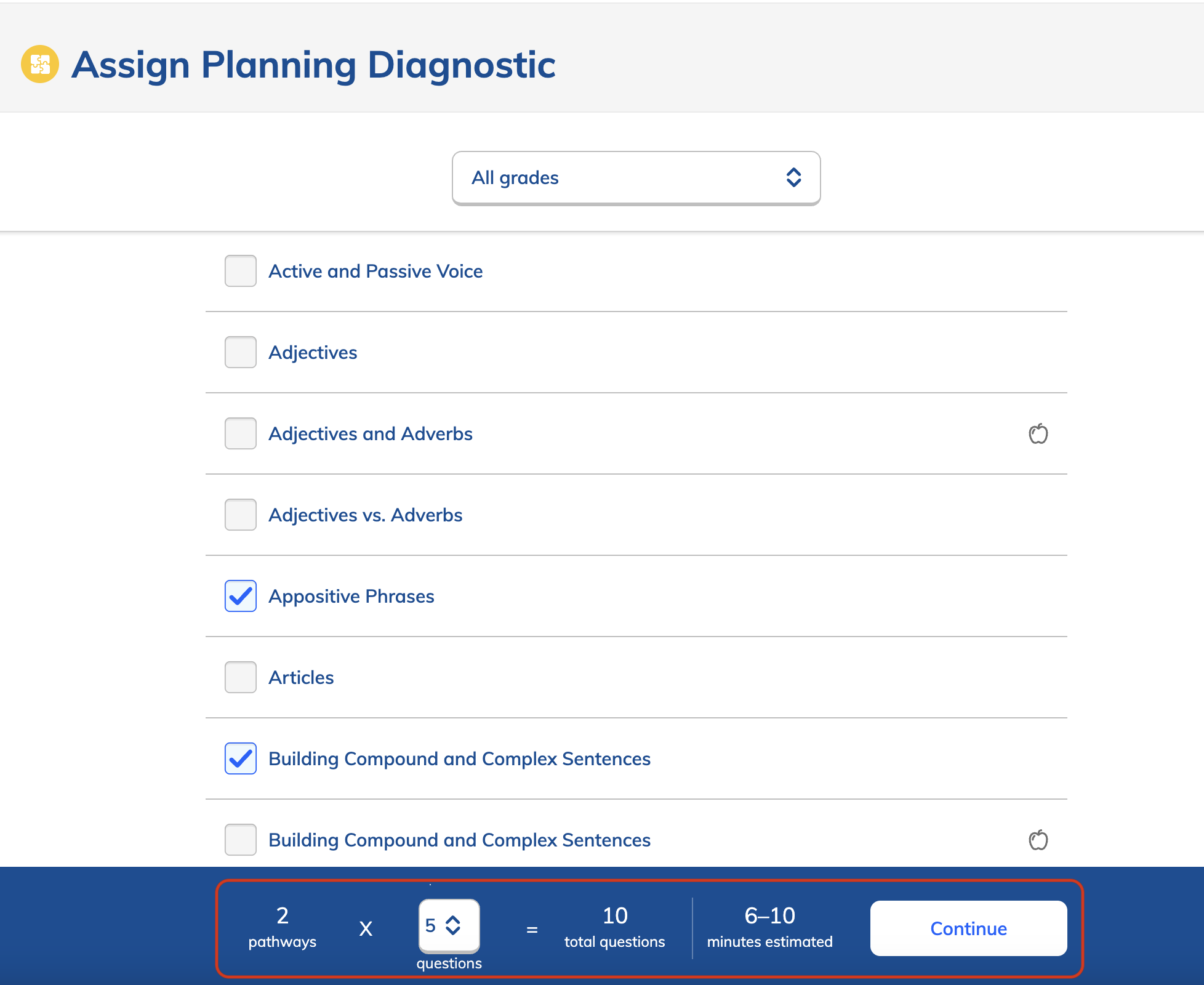Uncheck the checked Building Compound and Complex Sentences box

click(x=241, y=758)
